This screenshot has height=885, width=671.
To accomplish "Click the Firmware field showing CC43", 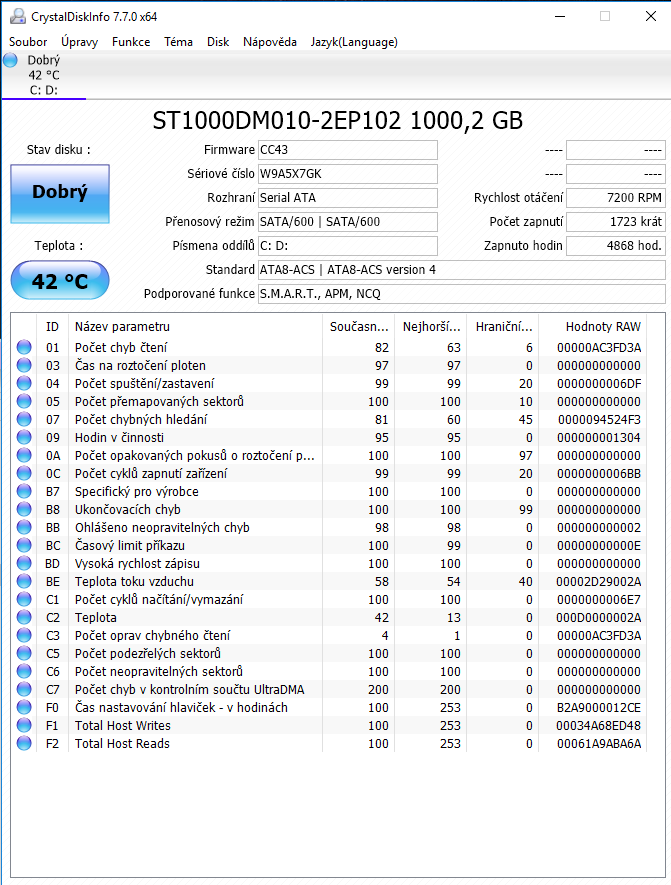I will tap(348, 150).
